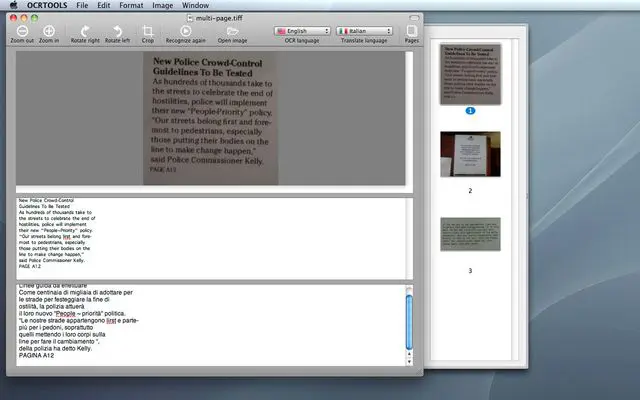
Task: Click 'said Police Commissioner Kelly.' in OCR text
Action: 51,260
